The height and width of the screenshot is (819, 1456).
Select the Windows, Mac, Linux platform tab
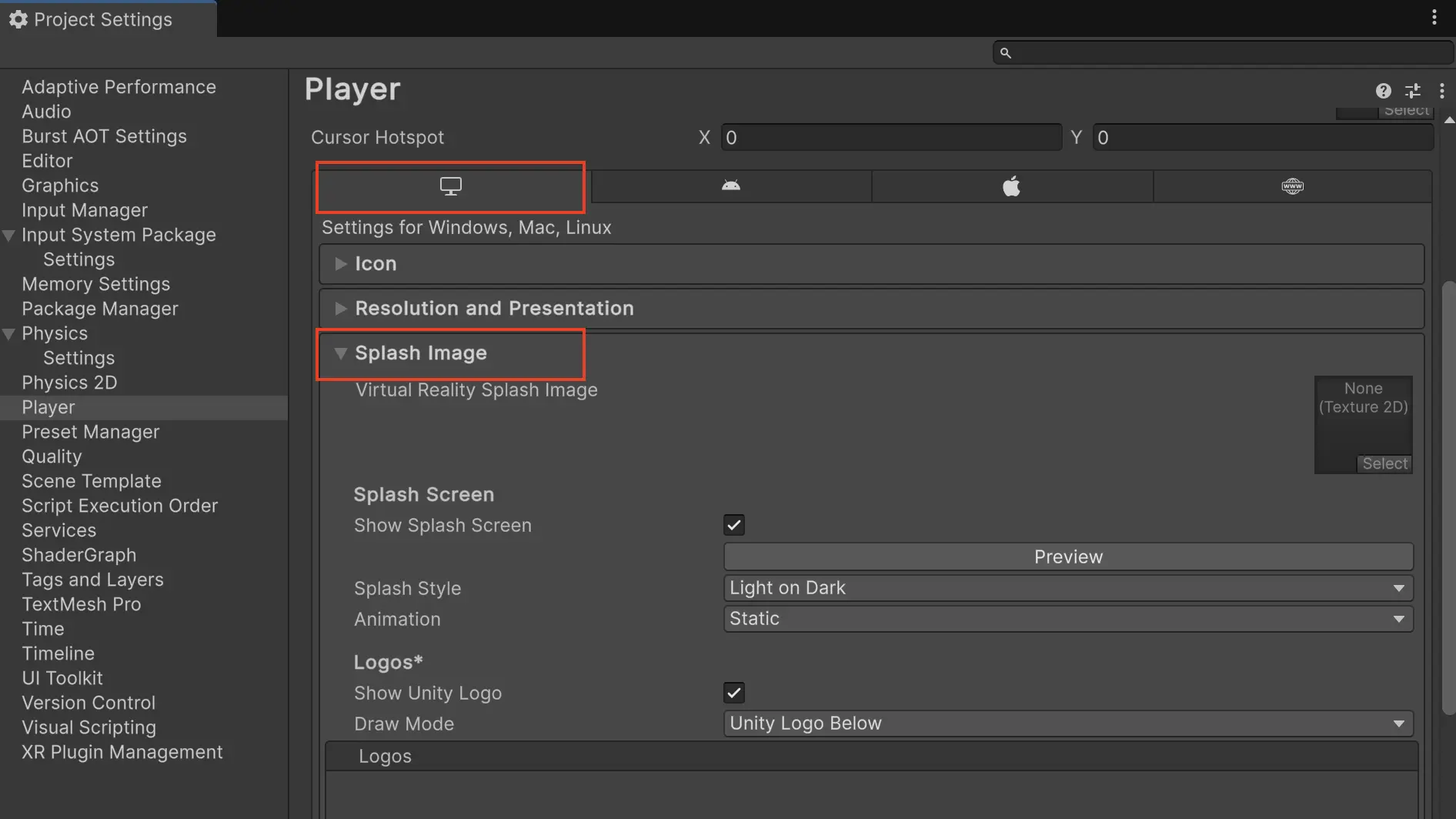pos(450,186)
